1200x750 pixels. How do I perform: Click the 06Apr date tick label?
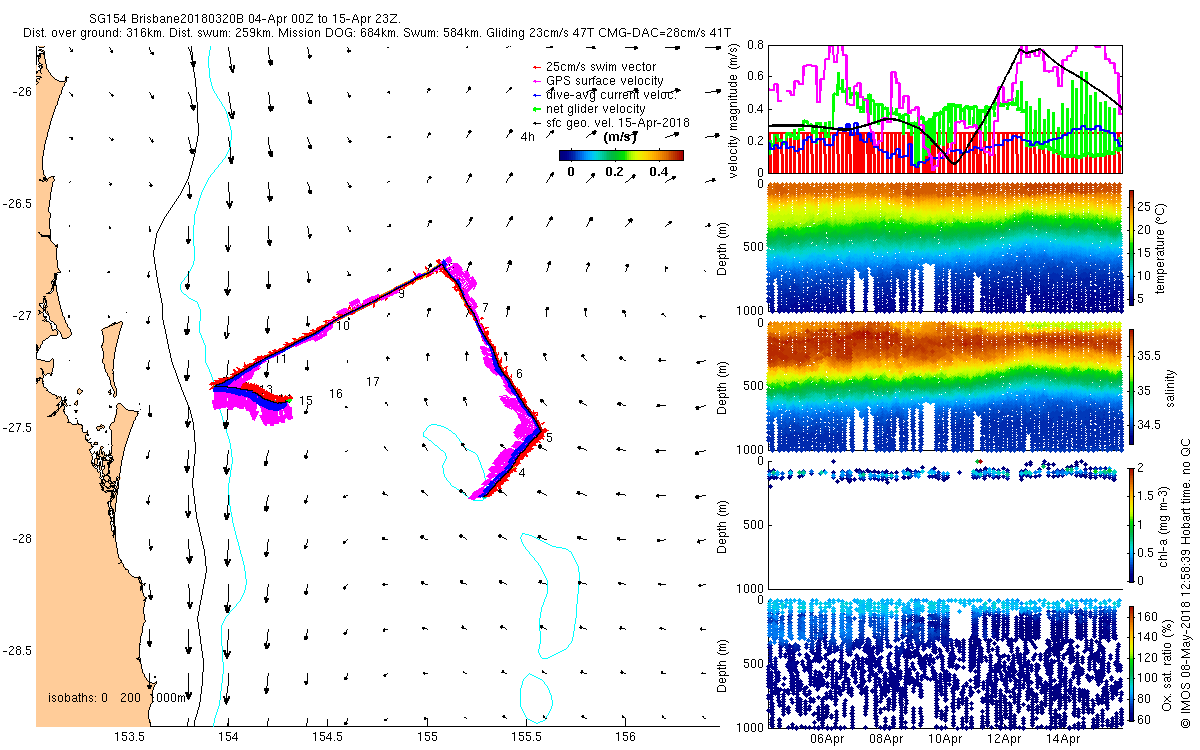click(828, 741)
